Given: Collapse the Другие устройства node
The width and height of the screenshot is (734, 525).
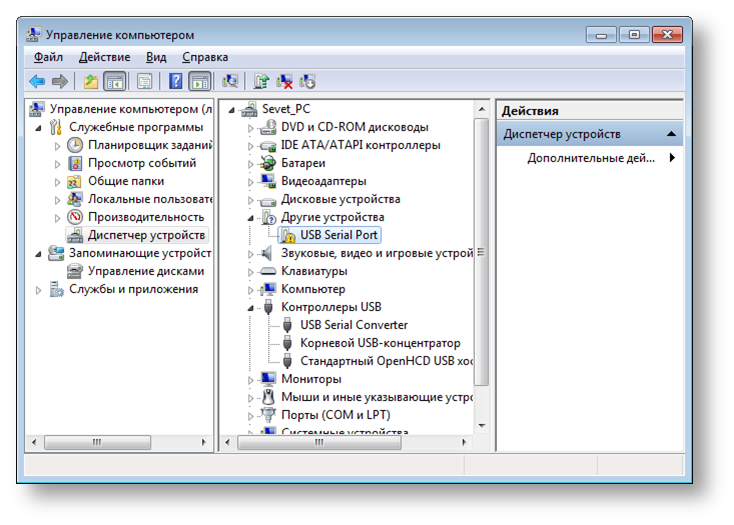Looking at the screenshot, I should pyautogui.click(x=250, y=218).
